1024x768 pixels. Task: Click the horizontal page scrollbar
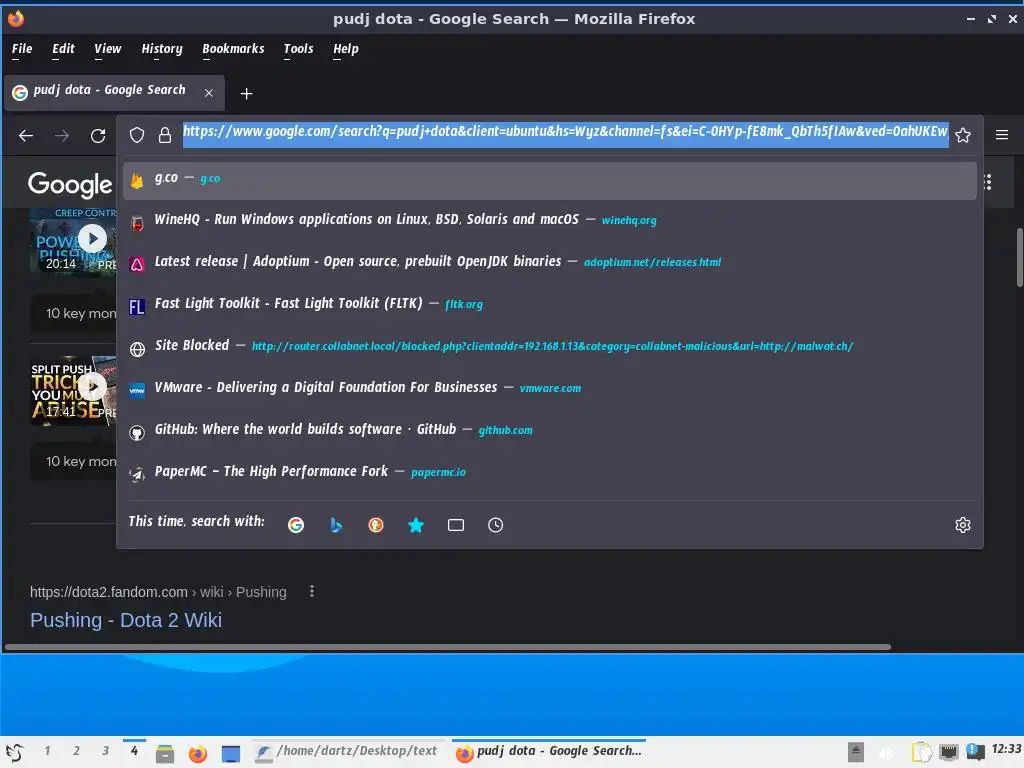pos(448,647)
